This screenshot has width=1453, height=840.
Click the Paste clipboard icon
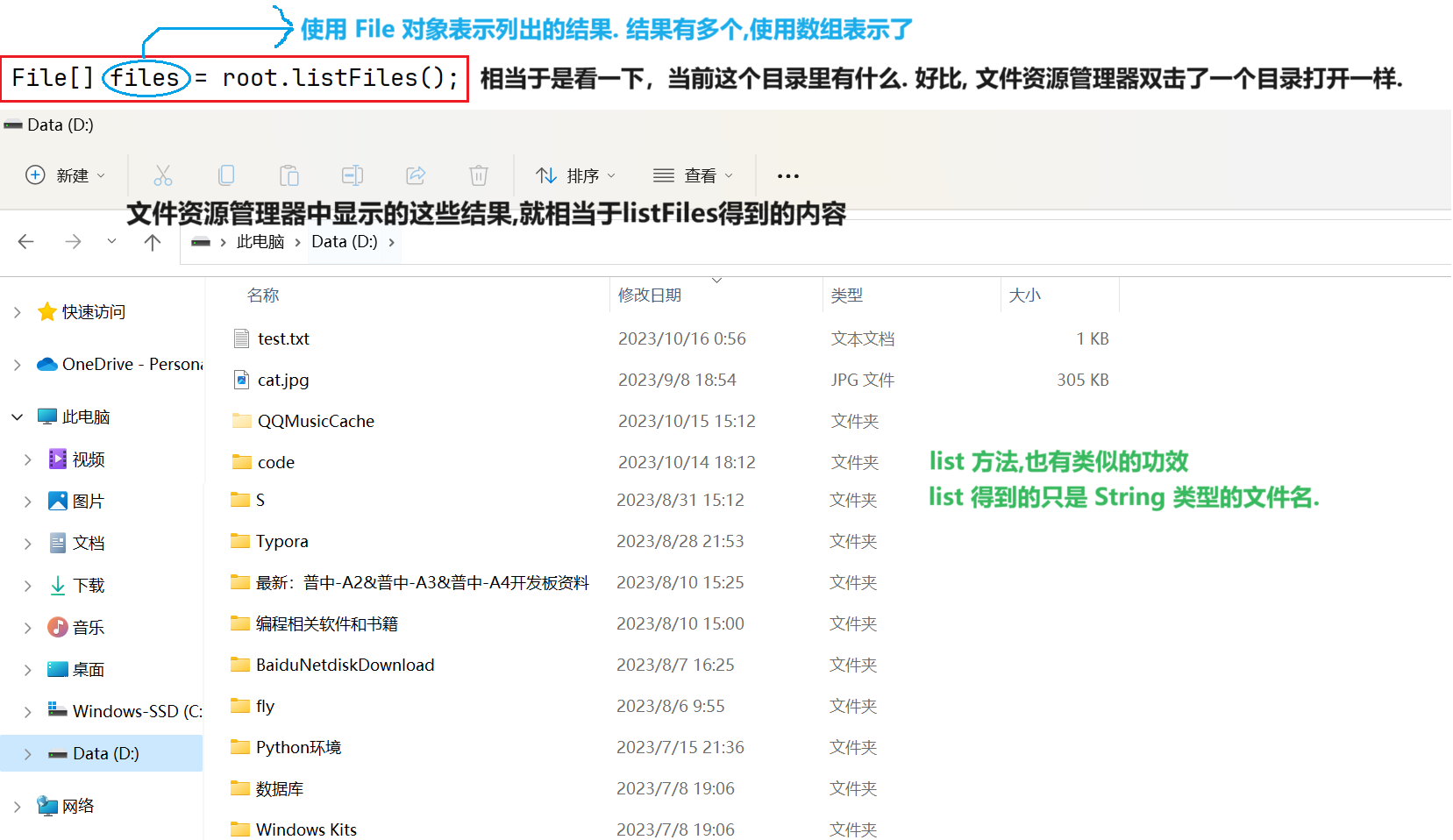tap(289, 175)
